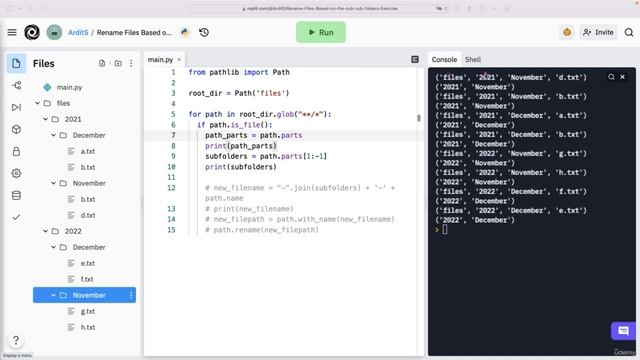Open f.txt in the file tree
Image resolution: width=640 pixels, height=360 pixels.
tap(87, 279)
